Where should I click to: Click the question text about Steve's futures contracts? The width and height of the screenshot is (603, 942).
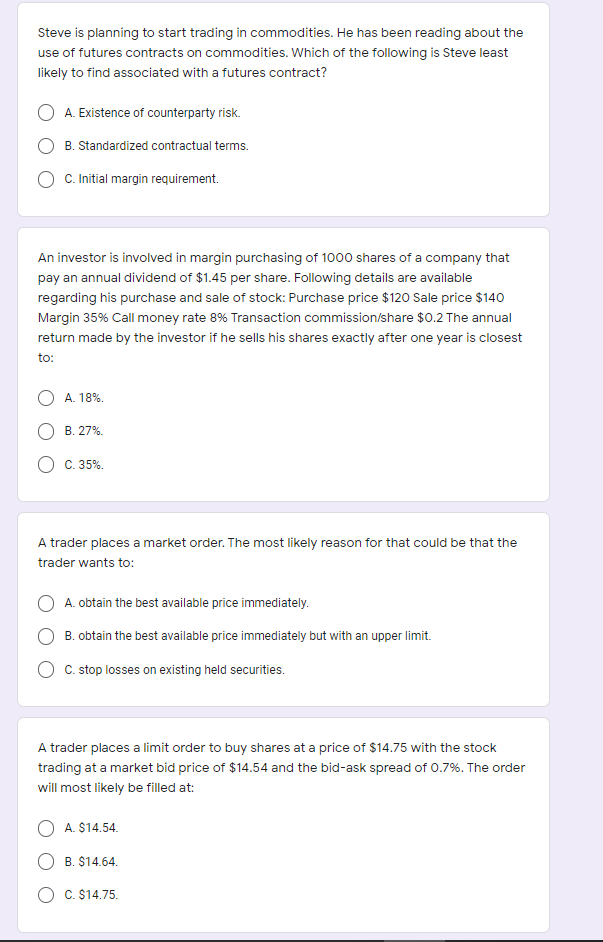pos(280,53)
